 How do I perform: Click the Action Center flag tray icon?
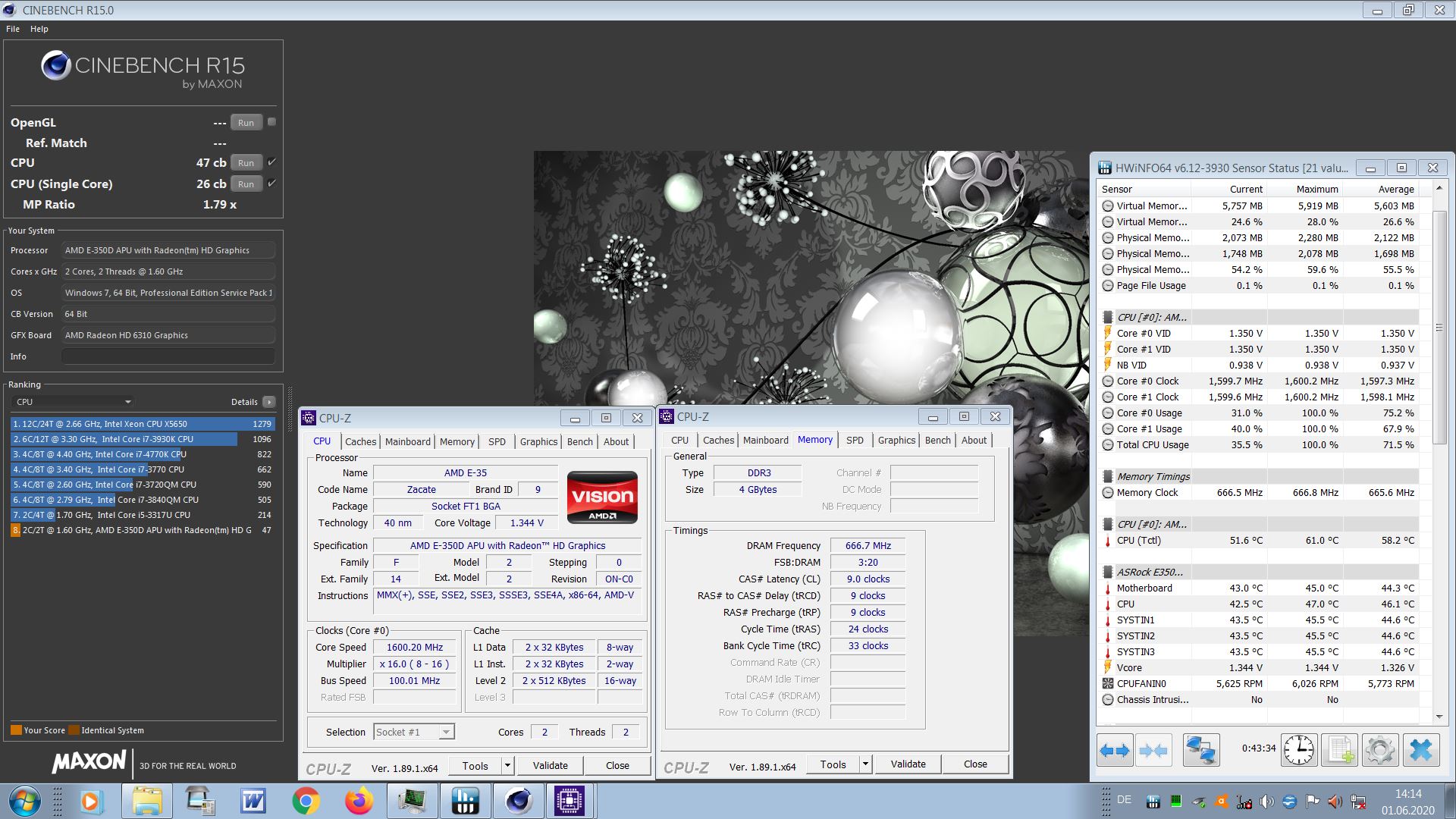point(1313,802)
